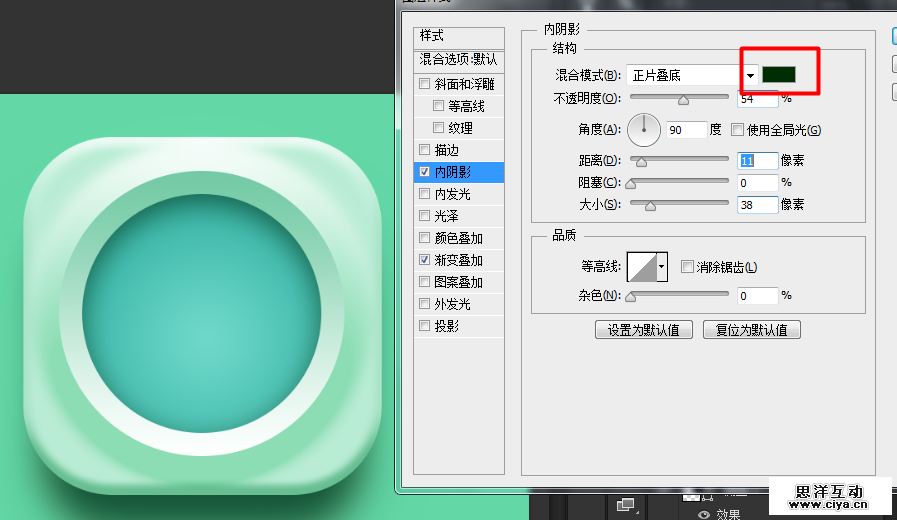The height and width of the screenshot is (520, 897).
Task: Adjust the 大小 size slider
Action: pyautogui.click(x=650, y=205)
